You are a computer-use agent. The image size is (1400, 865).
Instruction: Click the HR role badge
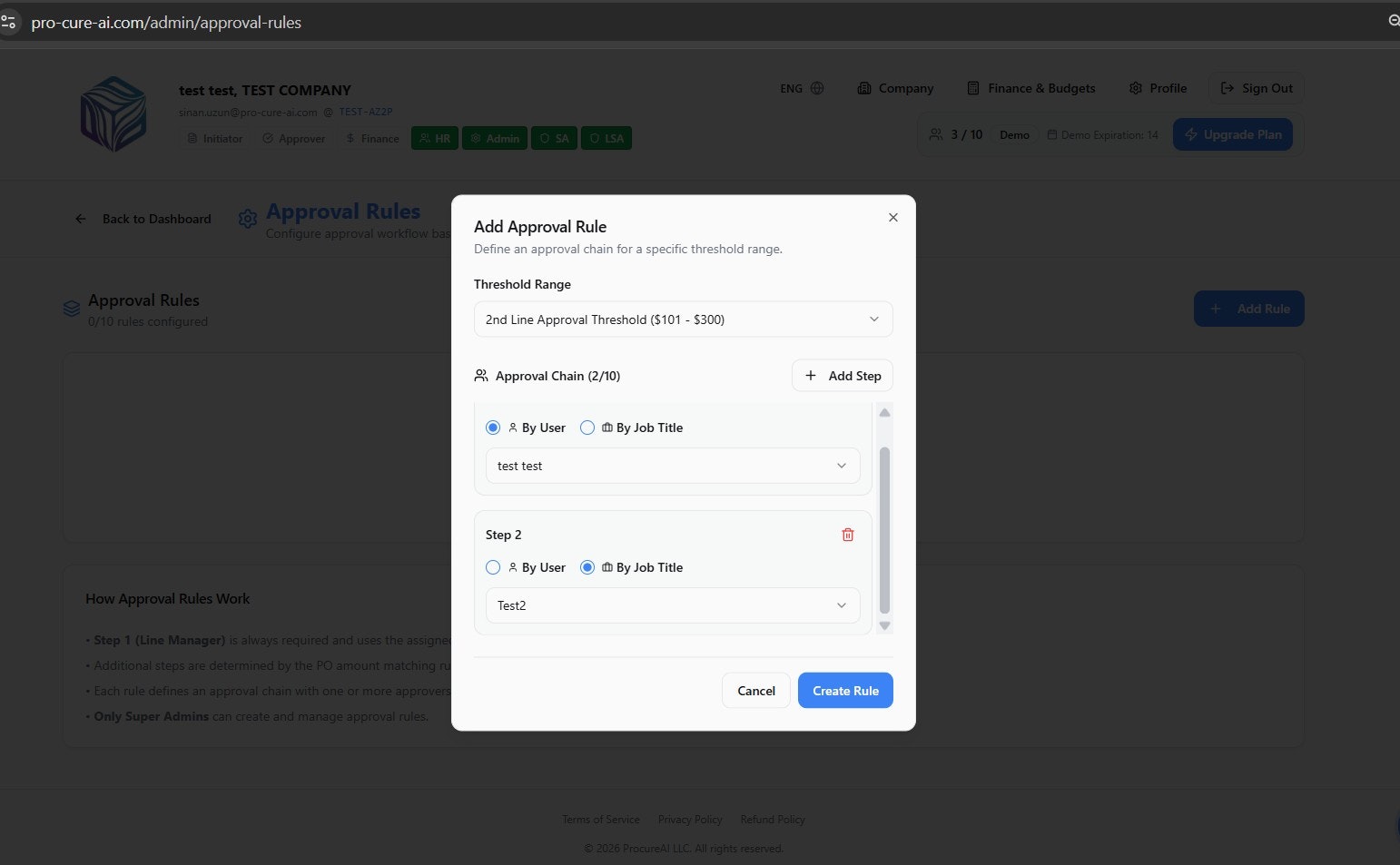435,139
